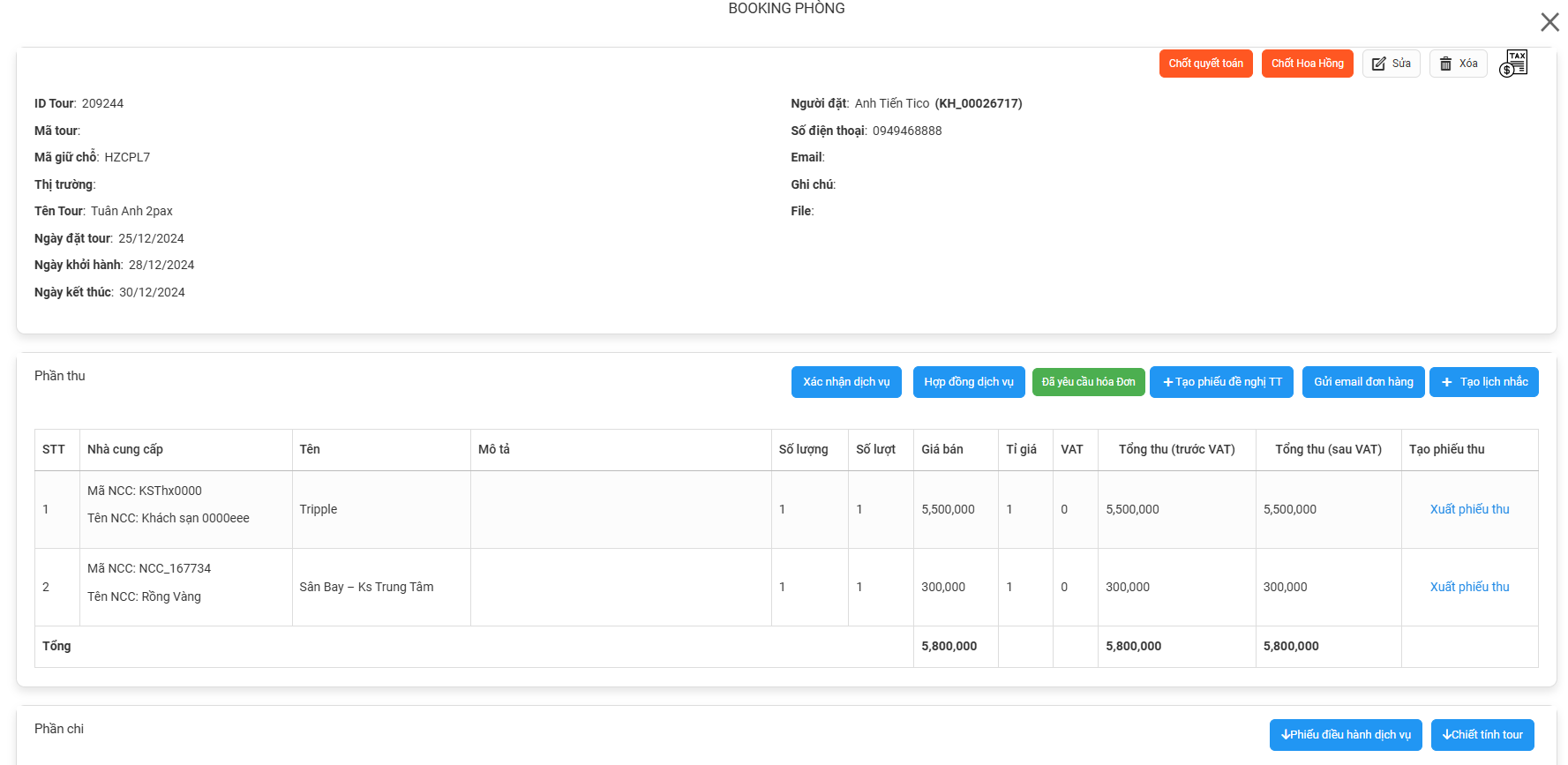Send order email via Gửi email đơn hàng
Screen dimensions: 1568x765
[1362, 382]
